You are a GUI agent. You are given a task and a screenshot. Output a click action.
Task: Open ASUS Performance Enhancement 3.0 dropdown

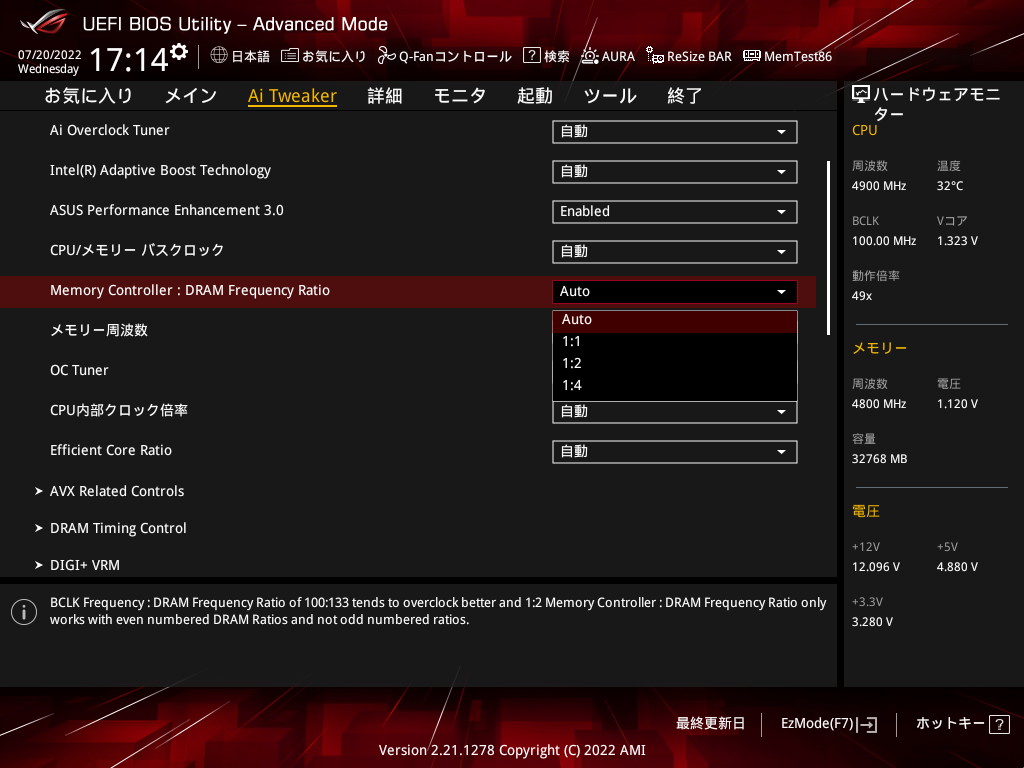pyautogui.click(x=675, y=212)
